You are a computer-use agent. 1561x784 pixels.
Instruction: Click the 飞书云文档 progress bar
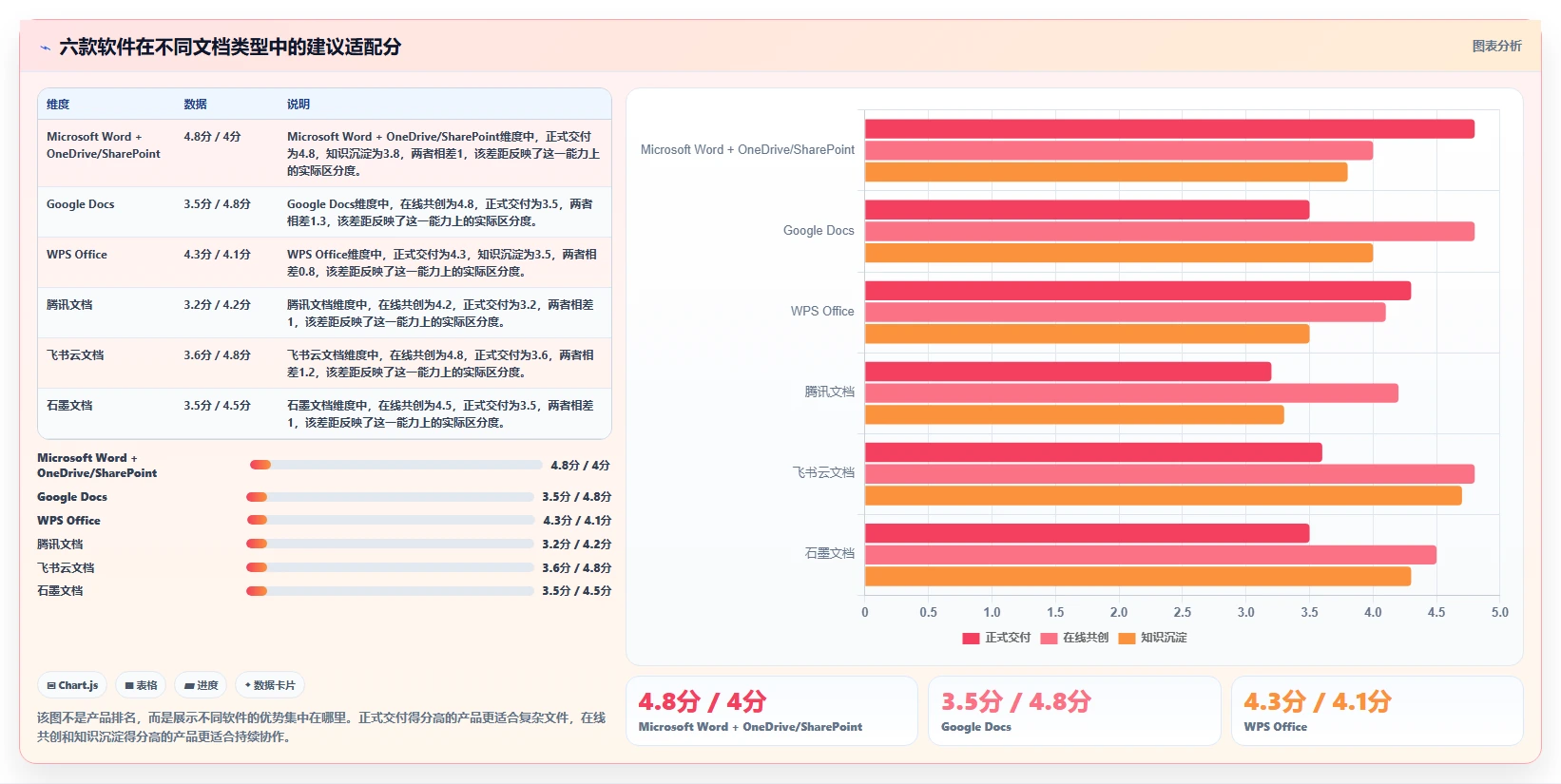(x=390, y=567)
